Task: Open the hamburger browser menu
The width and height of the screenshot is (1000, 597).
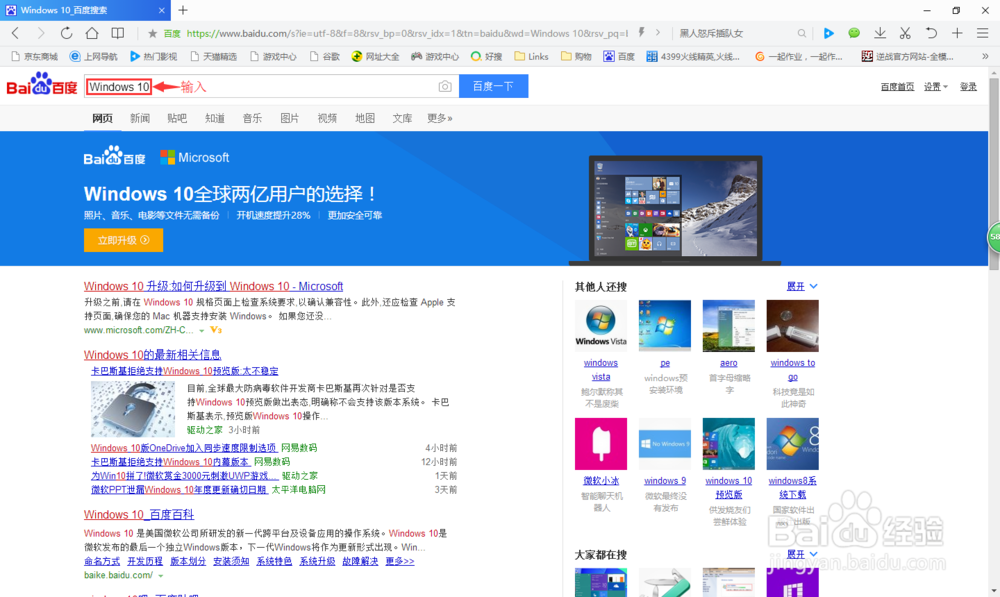Action: coord(983,33)
